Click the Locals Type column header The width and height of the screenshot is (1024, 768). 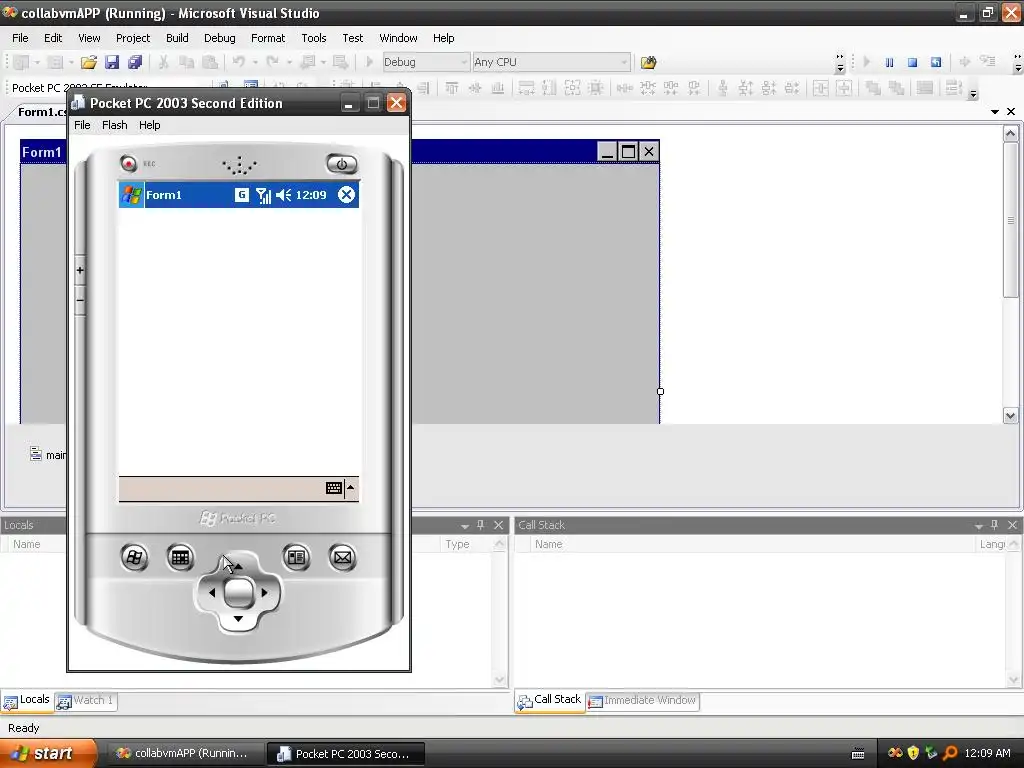[467, 544]
